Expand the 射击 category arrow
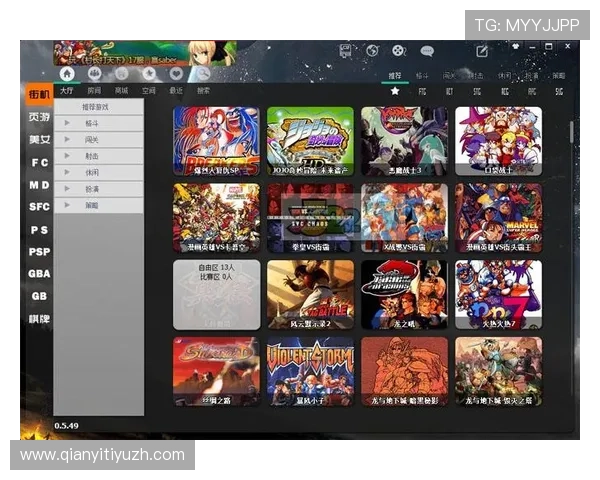 (67, 155)
